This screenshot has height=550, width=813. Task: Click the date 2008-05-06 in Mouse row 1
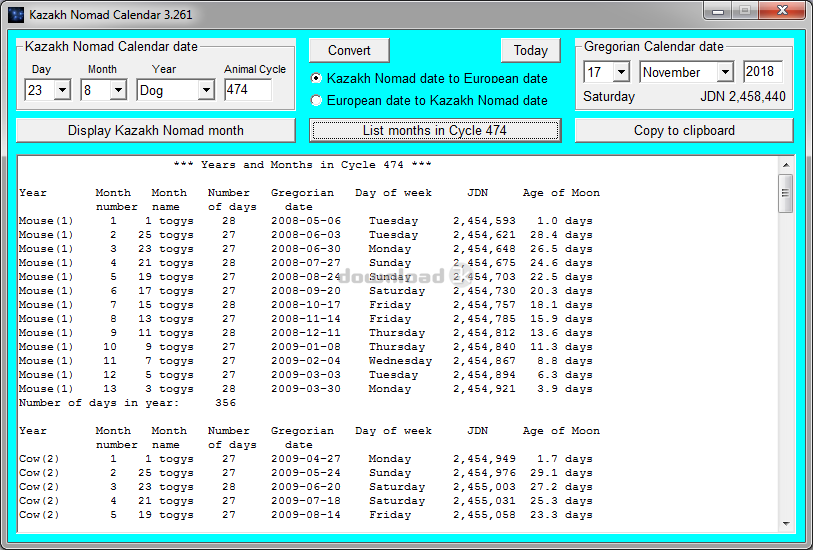(x=306, y=221)
